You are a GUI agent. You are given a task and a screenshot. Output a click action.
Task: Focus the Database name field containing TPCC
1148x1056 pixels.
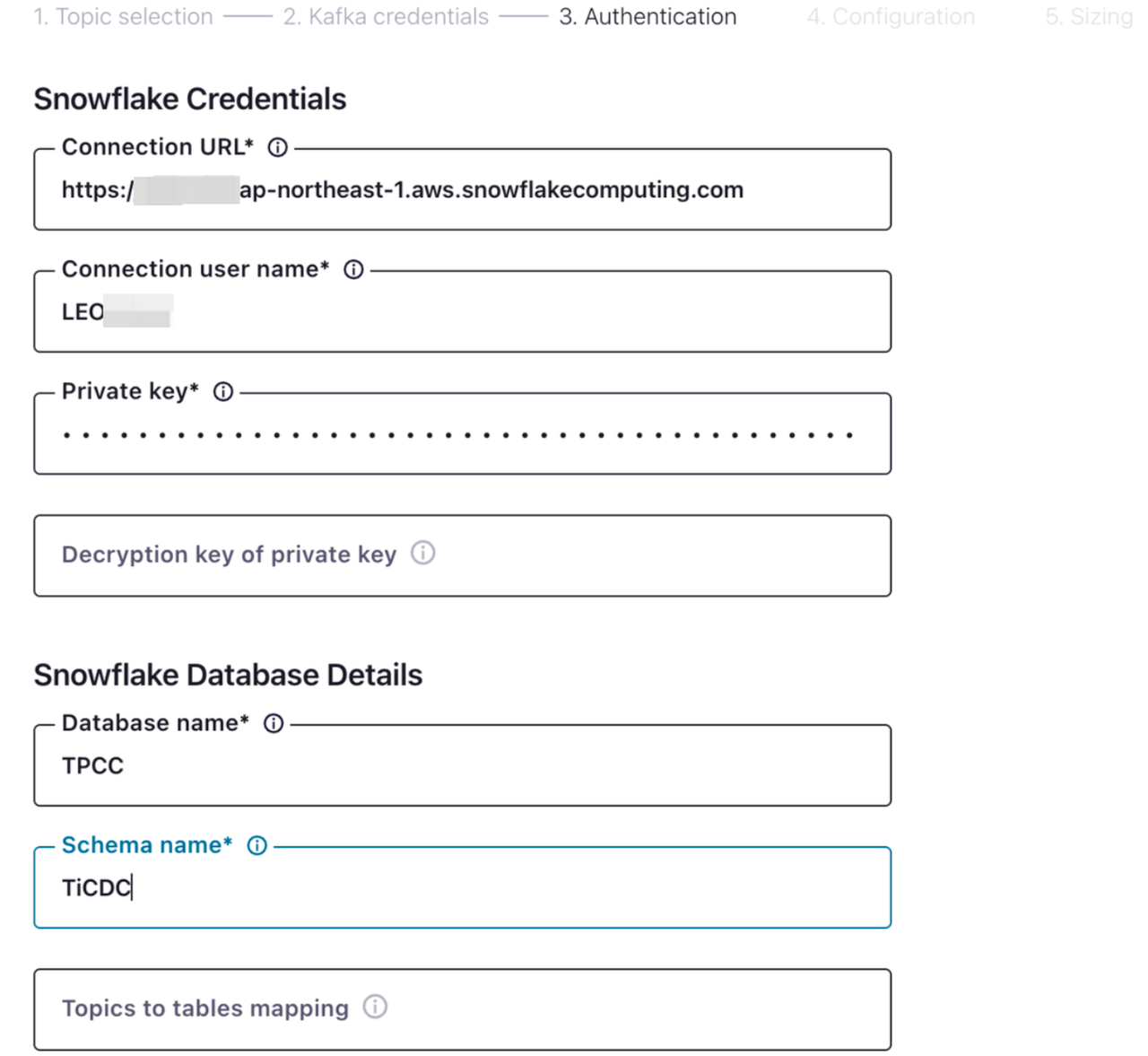pos(462,766)
